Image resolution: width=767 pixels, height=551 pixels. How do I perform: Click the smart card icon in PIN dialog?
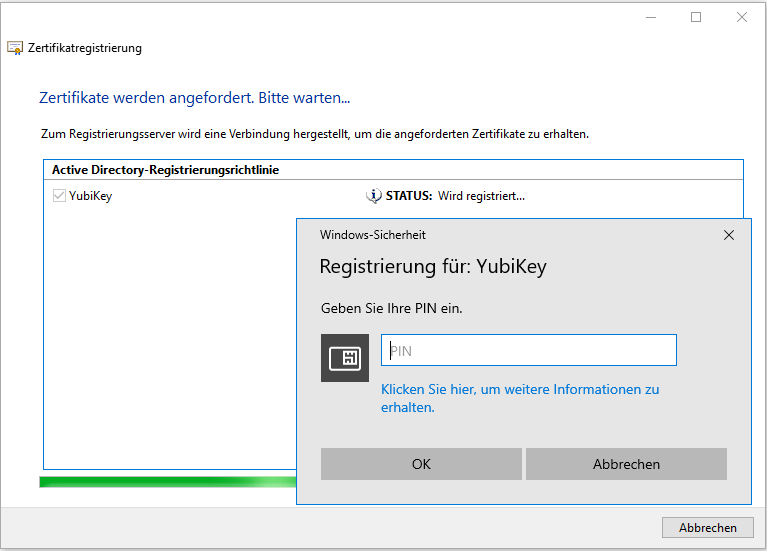click(x=345, y=358)
